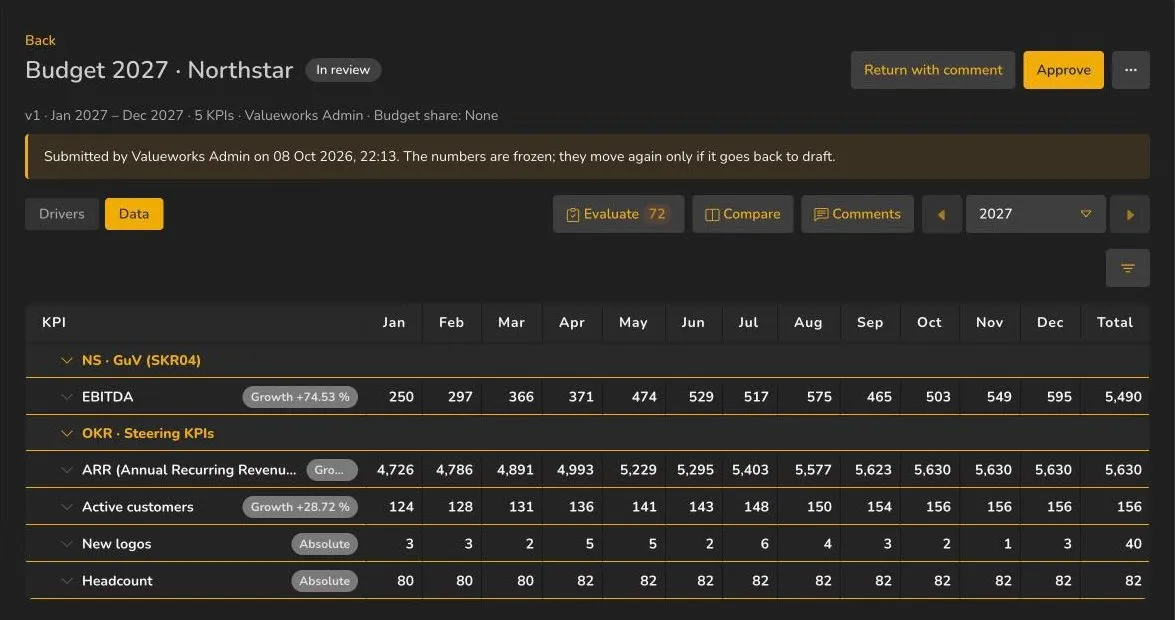1175x620 pixels.
Task: Click the EBITDA Growth +74.53 % badge
Action: (300, 397)
